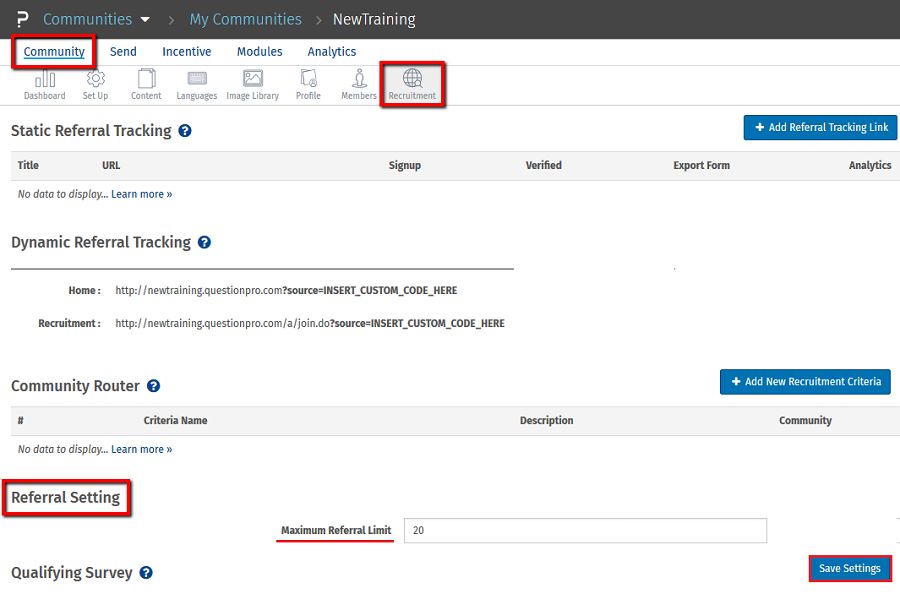Open help for Static Referral Tracking
Screen dimensions: 900x594
coord(185,131)
